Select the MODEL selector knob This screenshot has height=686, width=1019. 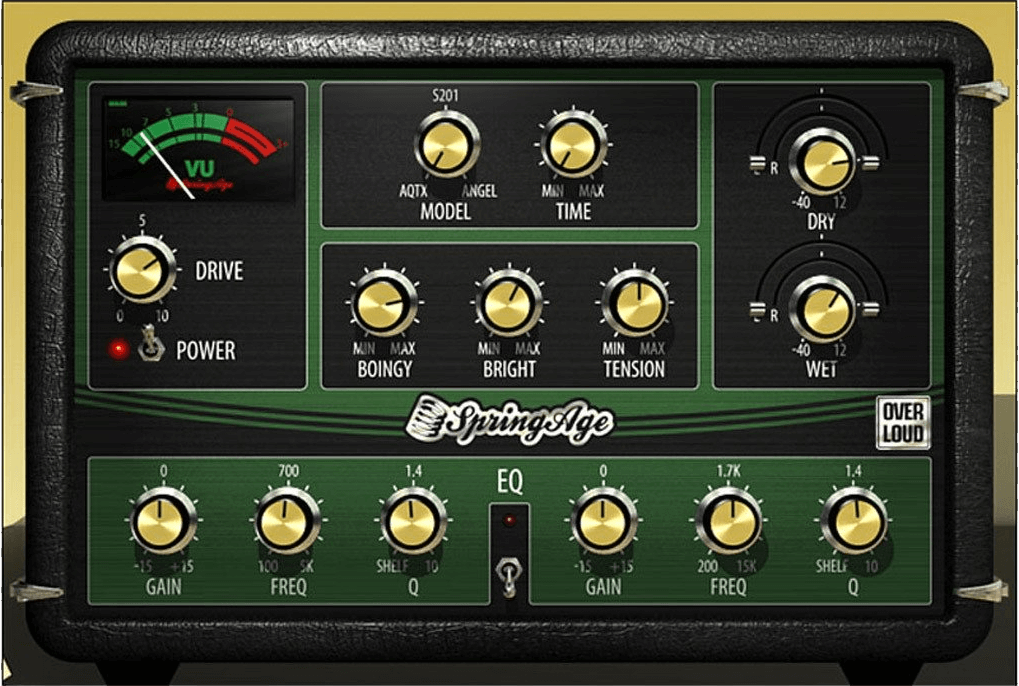[447, 144]
